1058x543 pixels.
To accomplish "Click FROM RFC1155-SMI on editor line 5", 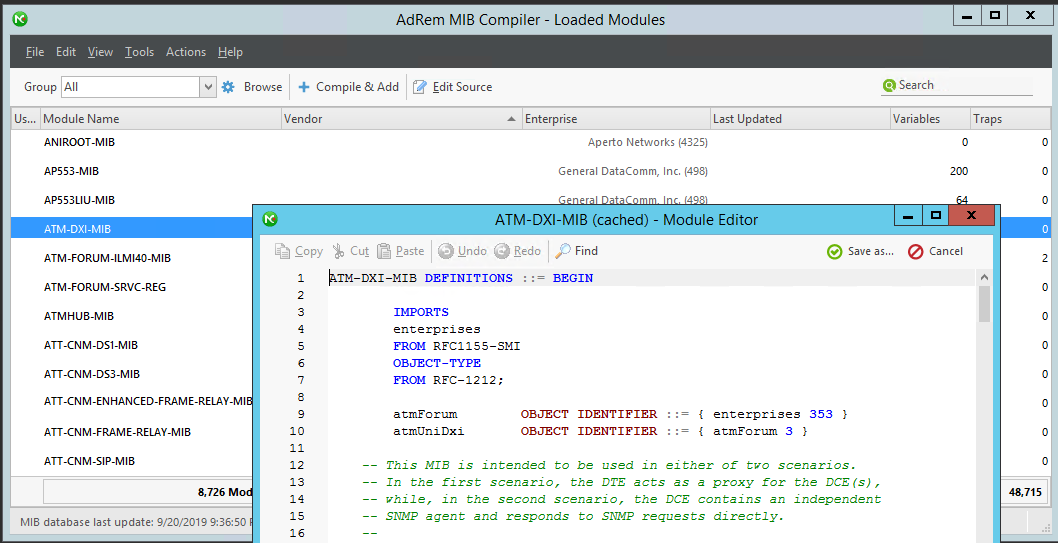I will click(457, 346).
